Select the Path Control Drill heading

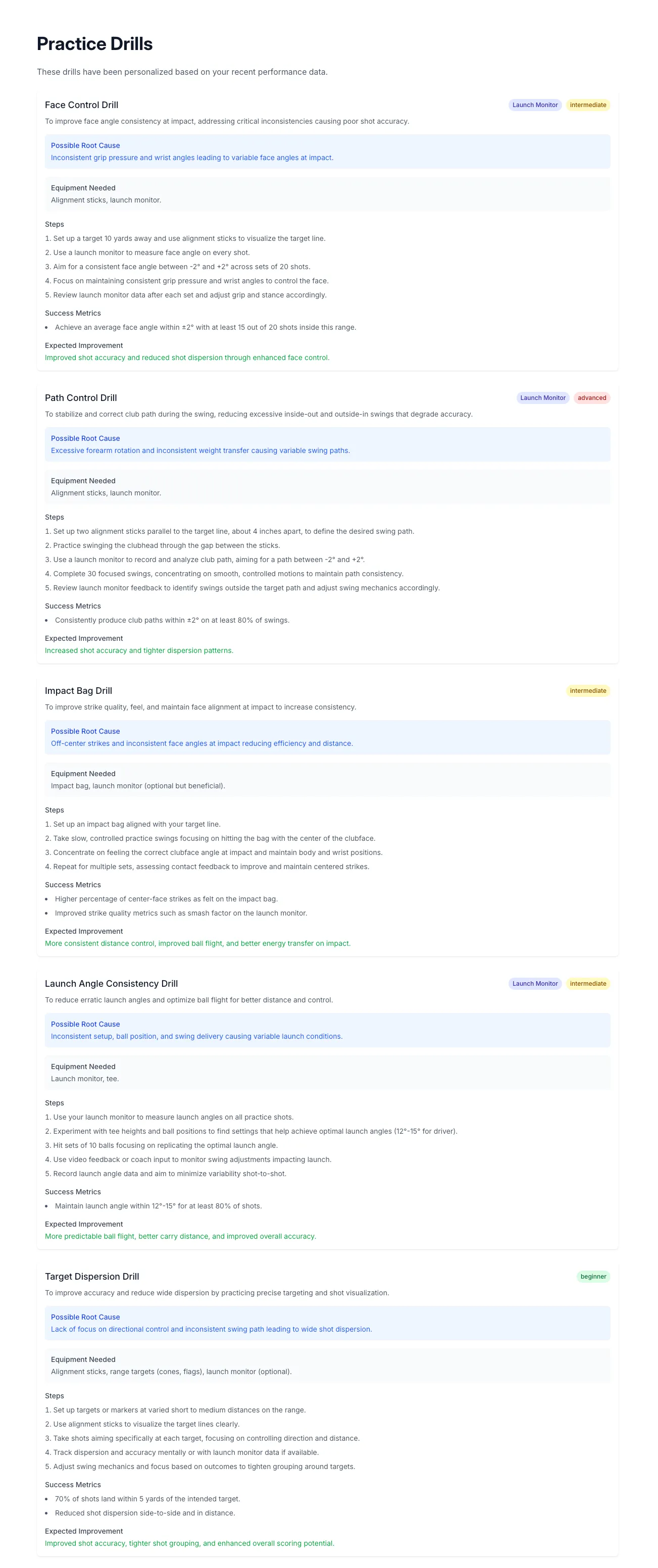coord(81,397)
